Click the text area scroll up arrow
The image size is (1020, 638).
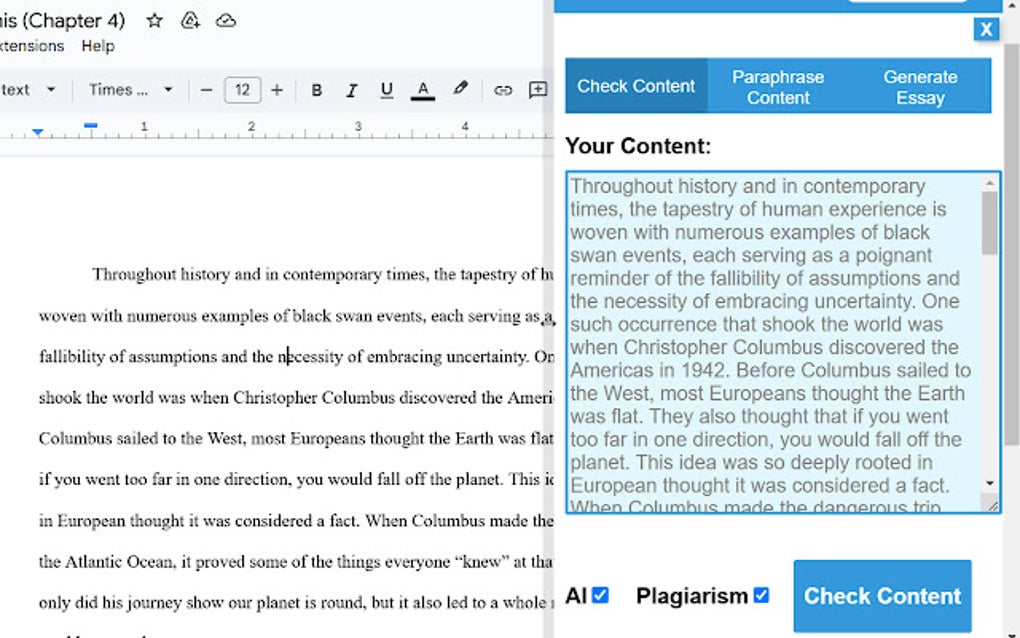[989, 183]
